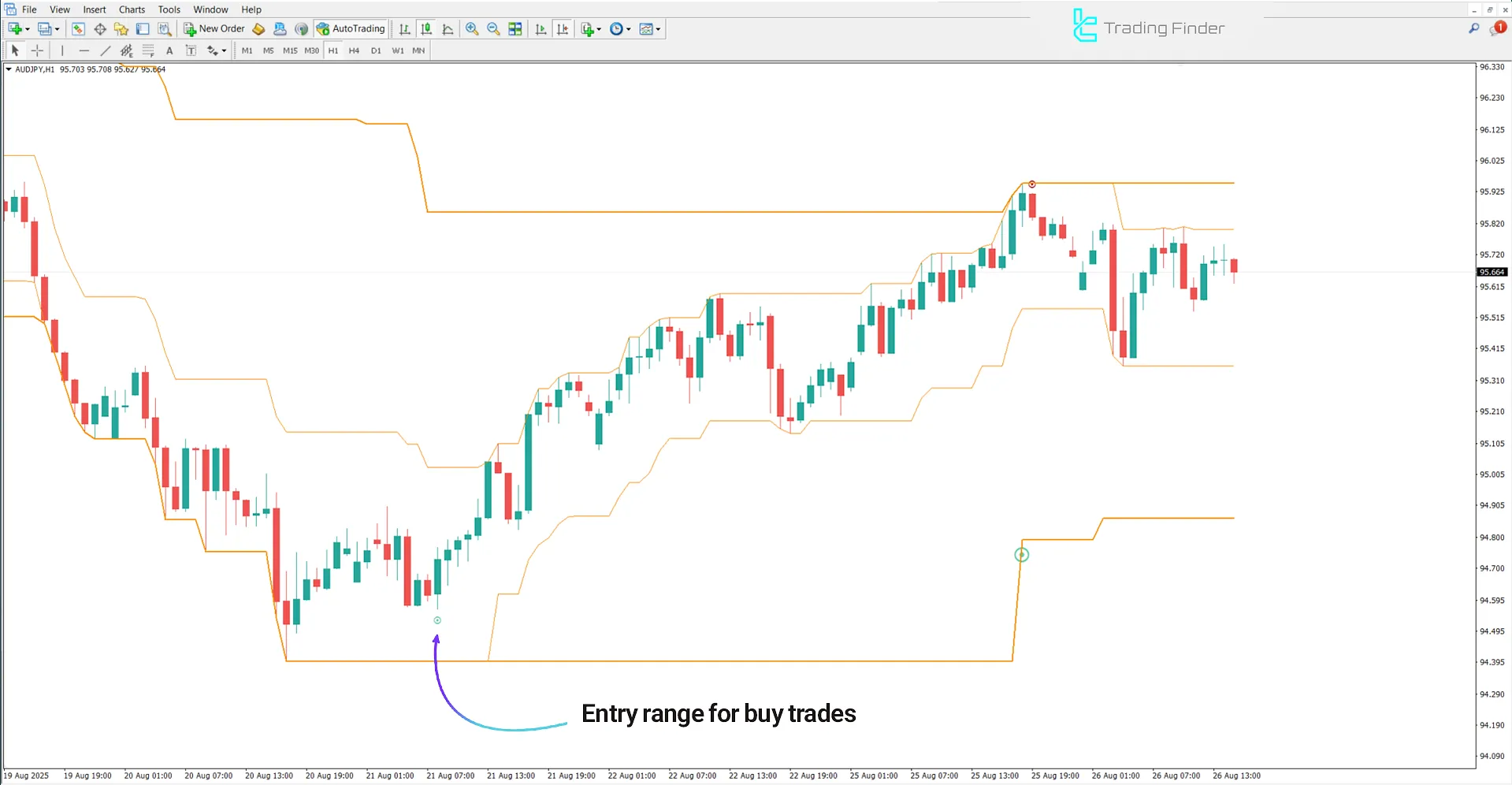Expand the indicators list dropdown
1512x785 pixels.
[599, 29]
